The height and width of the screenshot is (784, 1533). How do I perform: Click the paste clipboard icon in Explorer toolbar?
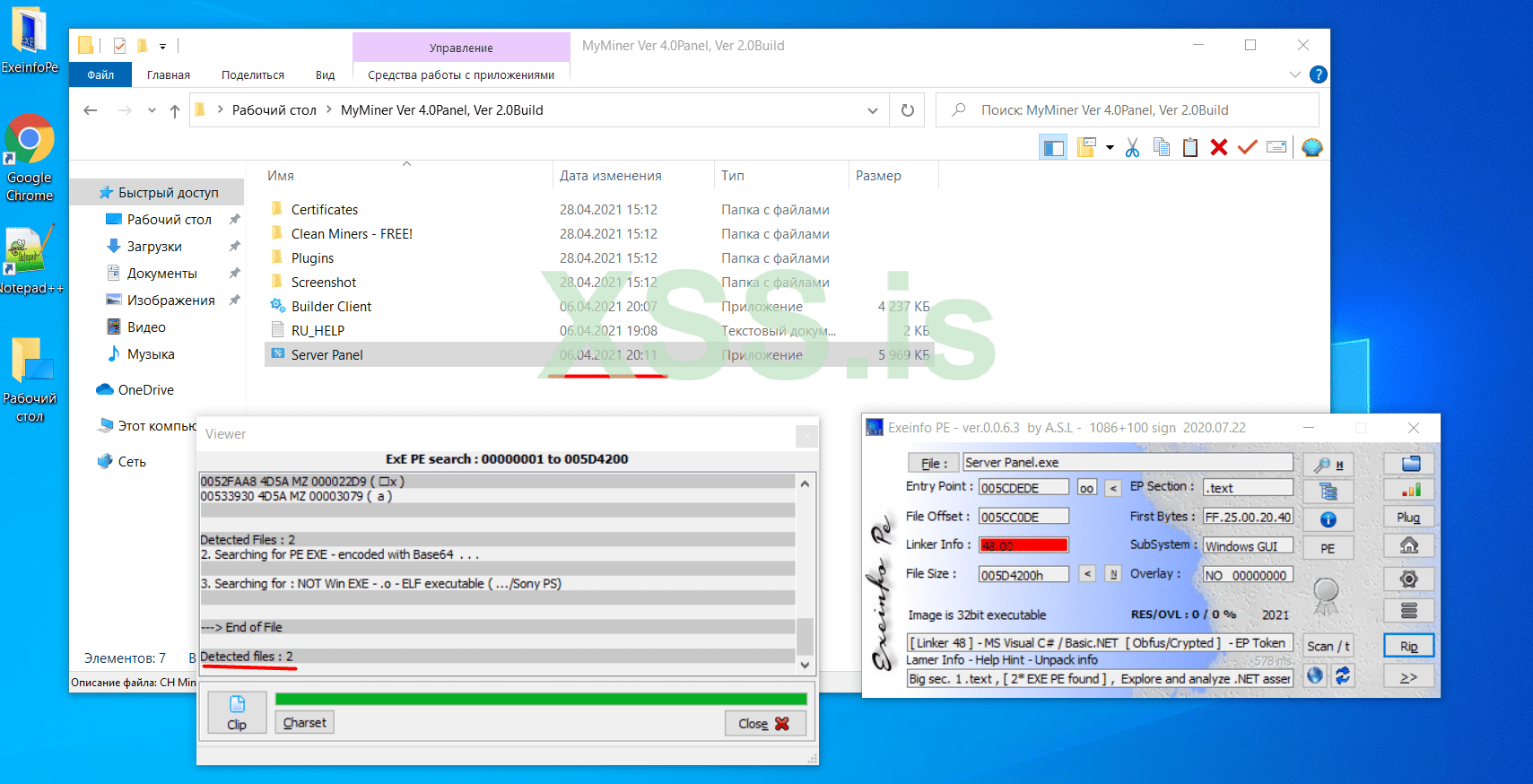pyautogui.click(x=1190, y=147)
